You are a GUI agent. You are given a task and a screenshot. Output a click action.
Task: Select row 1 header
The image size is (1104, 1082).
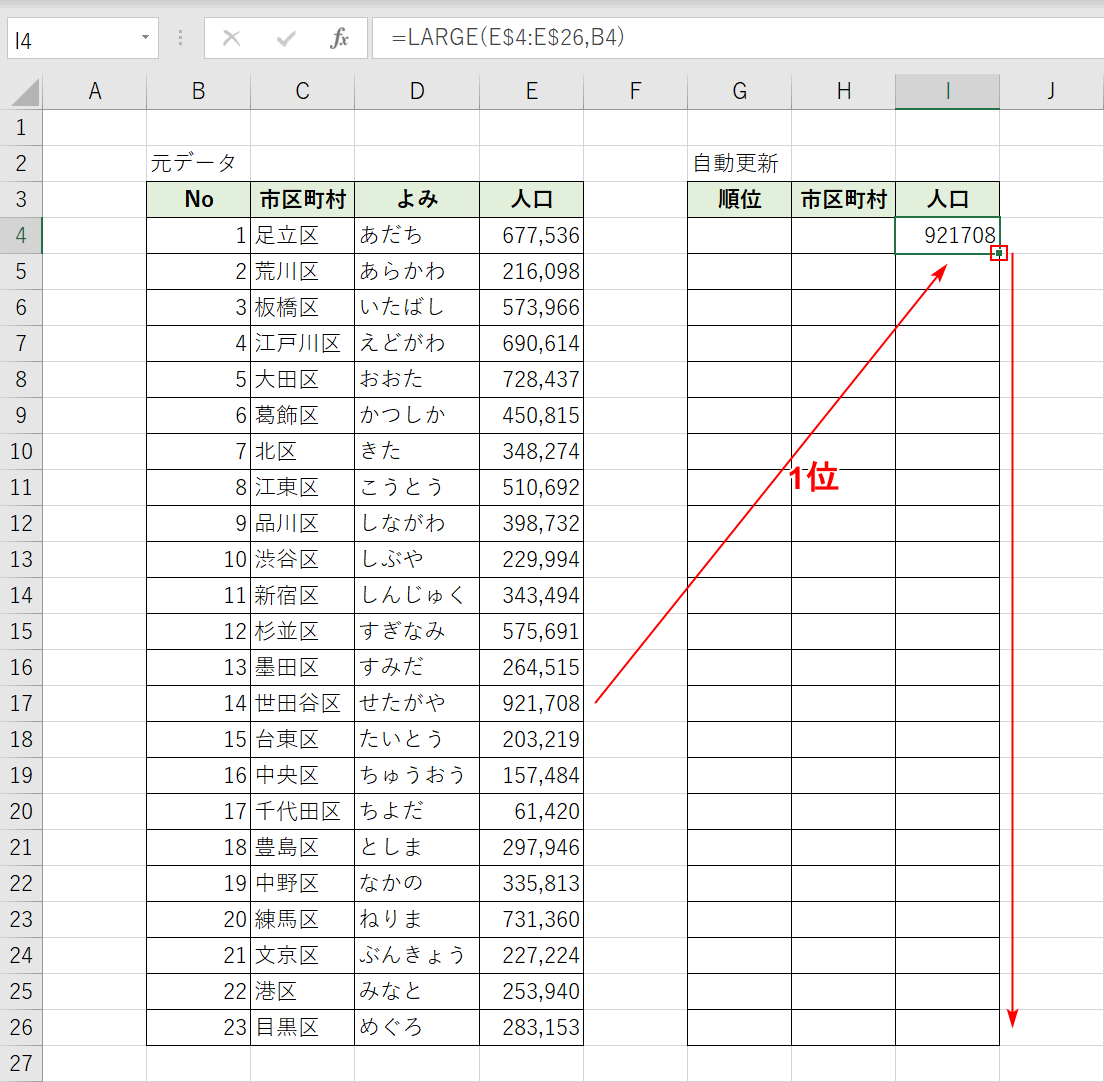[x=21, y=127]
